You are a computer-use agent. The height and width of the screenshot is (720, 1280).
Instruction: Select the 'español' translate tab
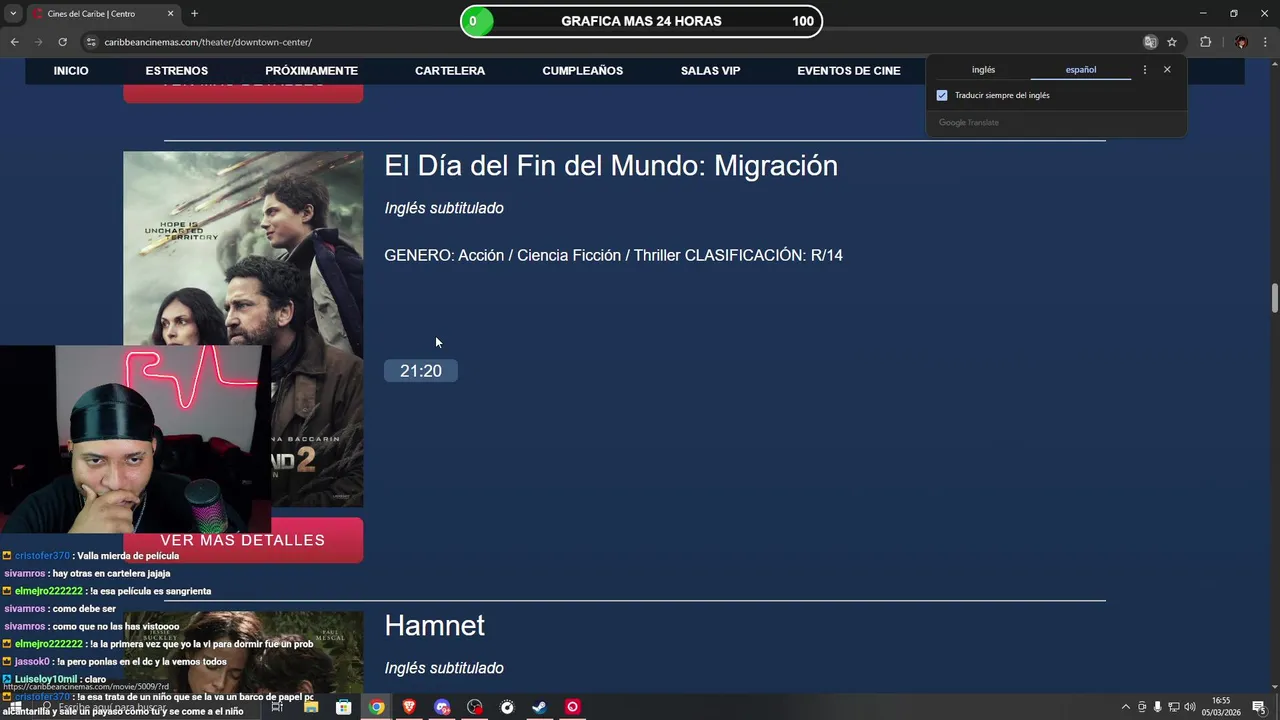click(1081, 70)
